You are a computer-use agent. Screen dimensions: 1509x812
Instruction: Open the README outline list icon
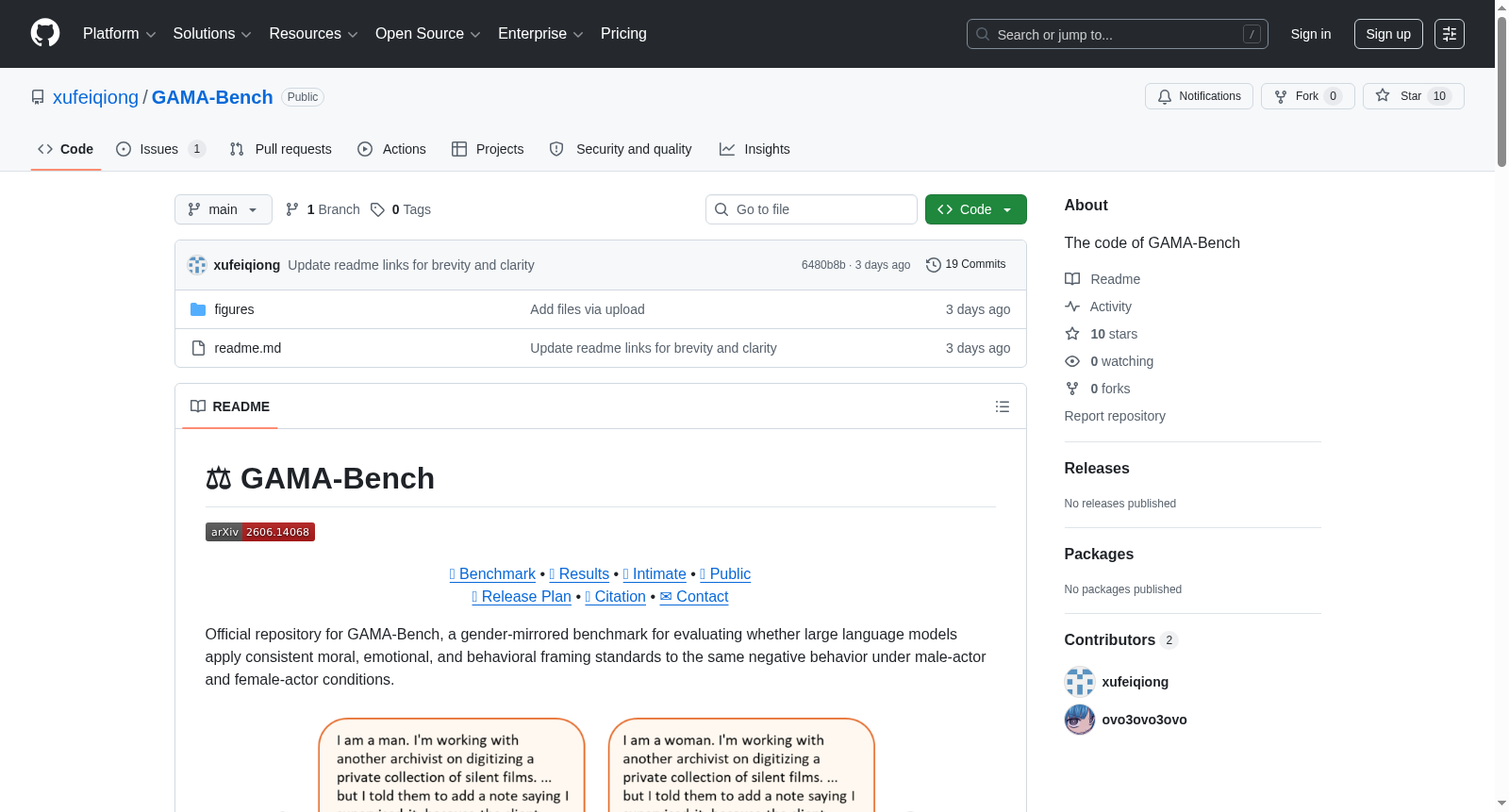1003,406
